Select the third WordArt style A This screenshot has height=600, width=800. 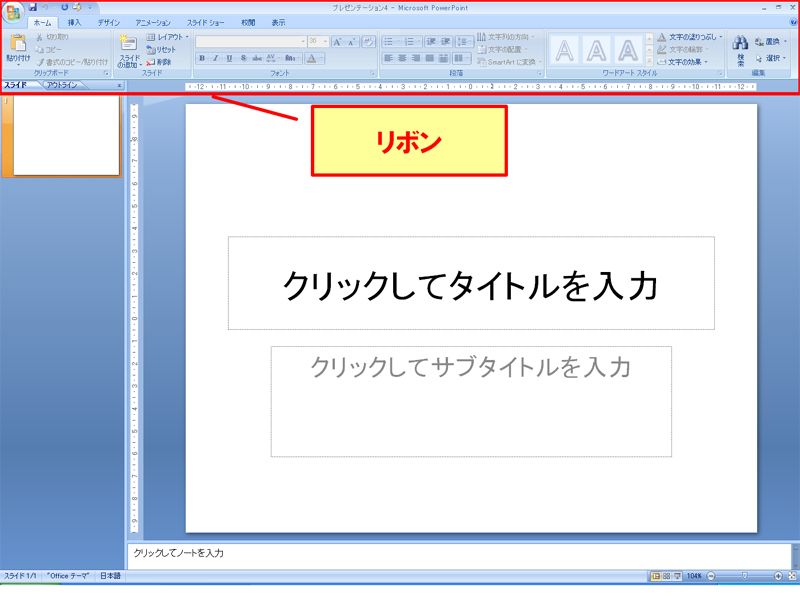(628, 50)
